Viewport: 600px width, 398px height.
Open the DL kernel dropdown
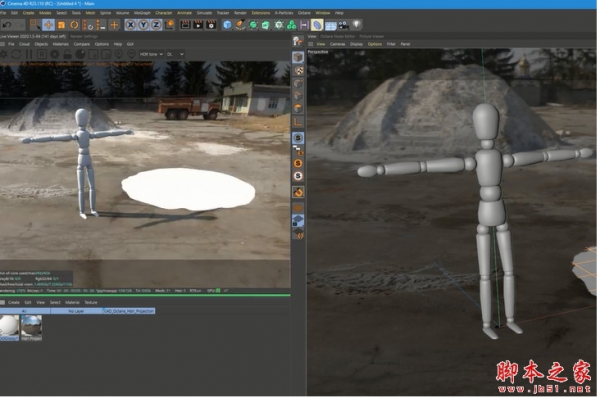point(175,54)
